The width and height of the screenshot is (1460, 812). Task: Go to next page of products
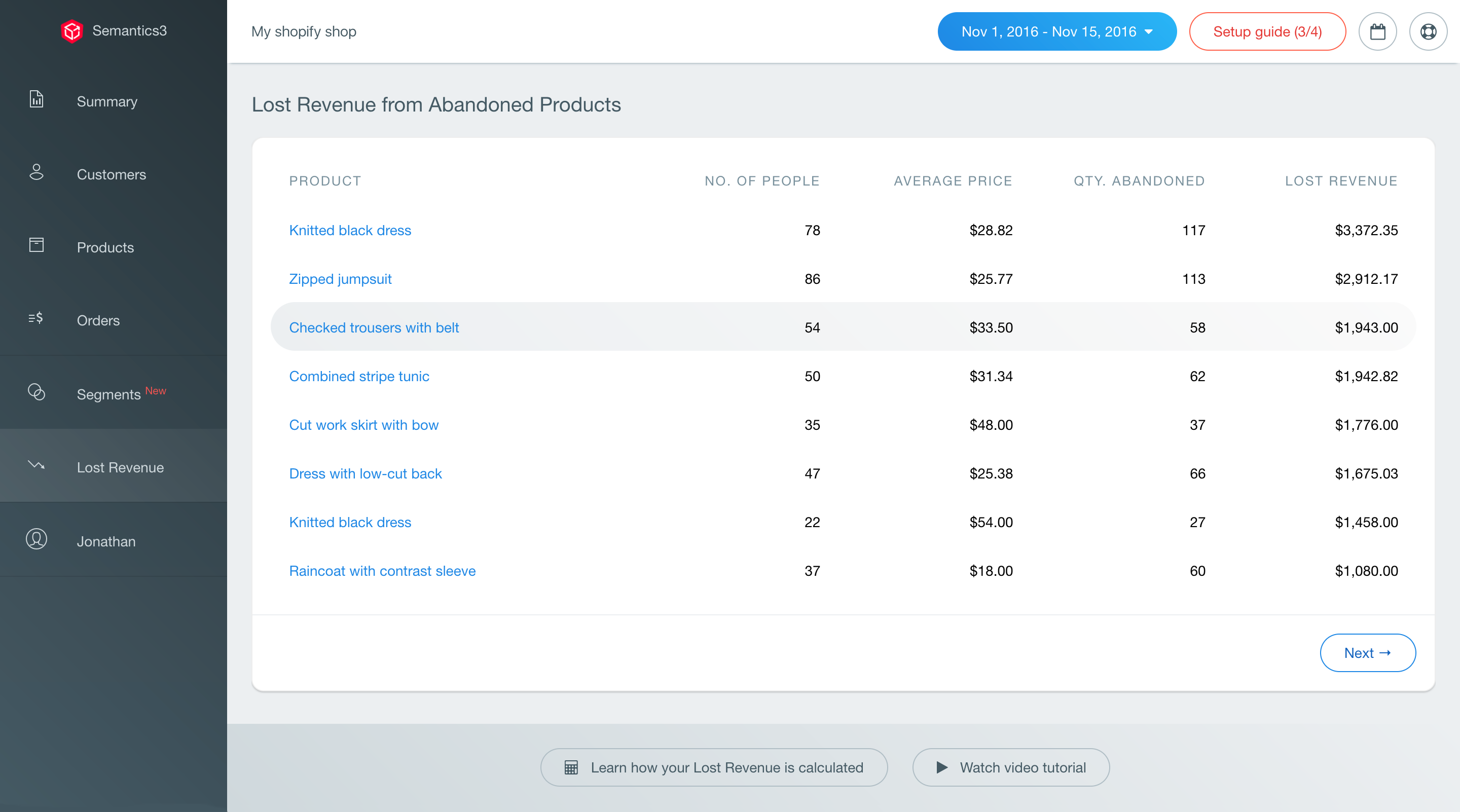(1367, 653)
